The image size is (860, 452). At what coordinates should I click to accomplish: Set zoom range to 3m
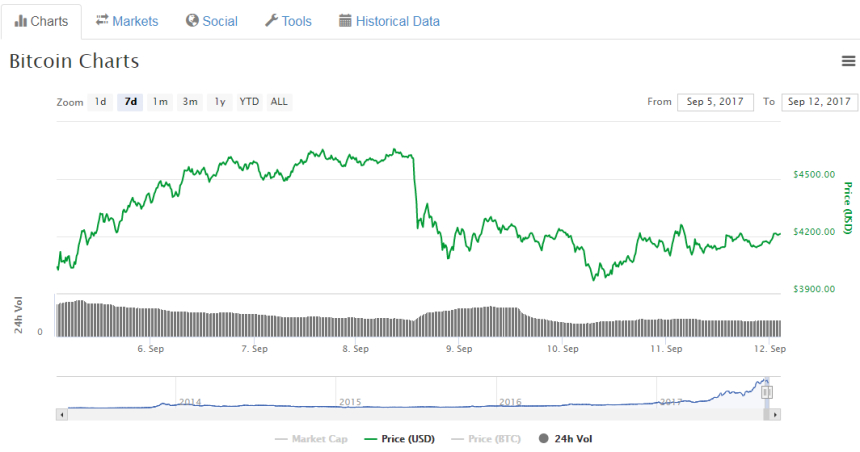coord(190,102)
